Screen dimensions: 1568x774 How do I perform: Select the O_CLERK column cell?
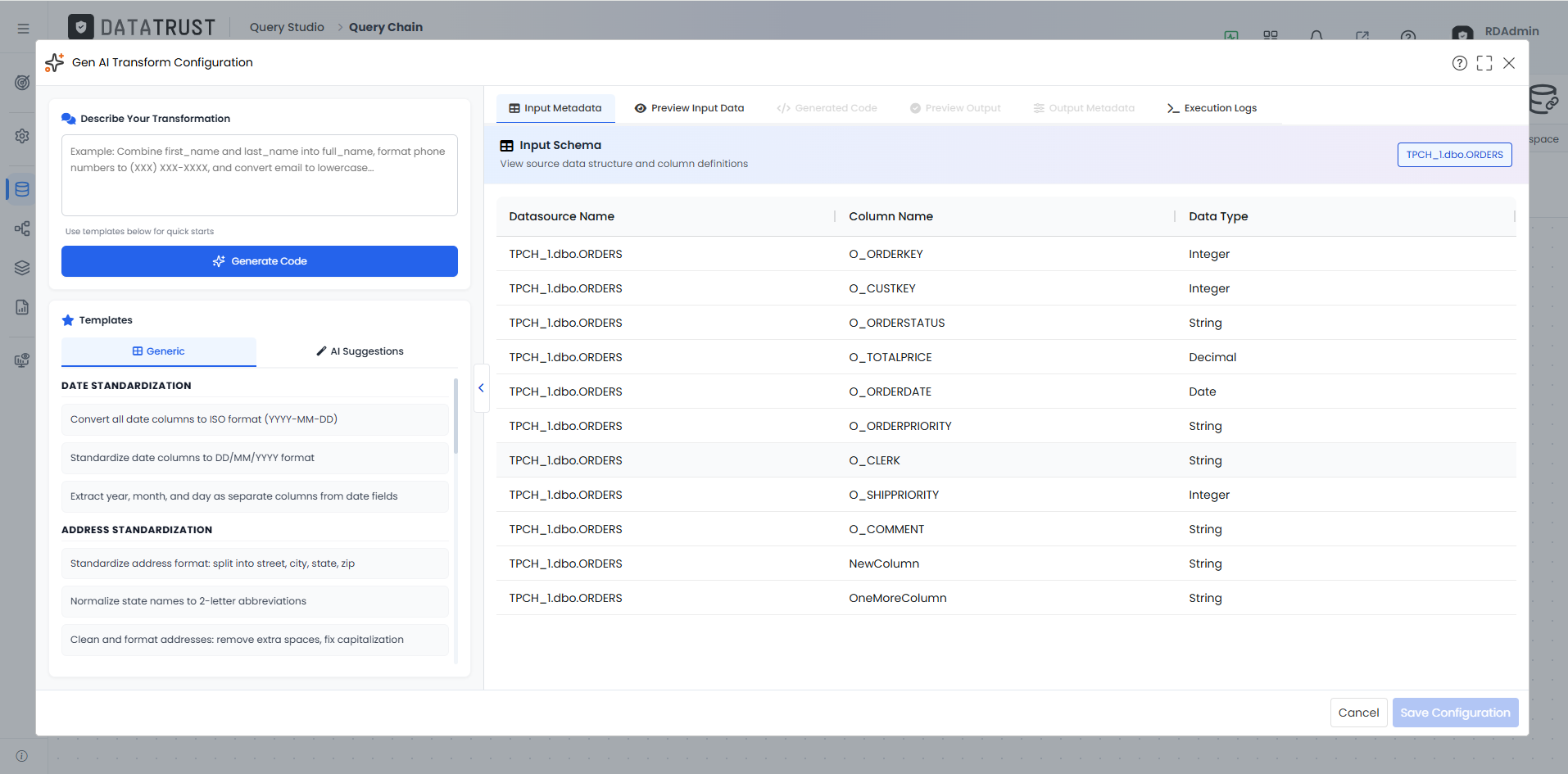(x=874, y=460)
